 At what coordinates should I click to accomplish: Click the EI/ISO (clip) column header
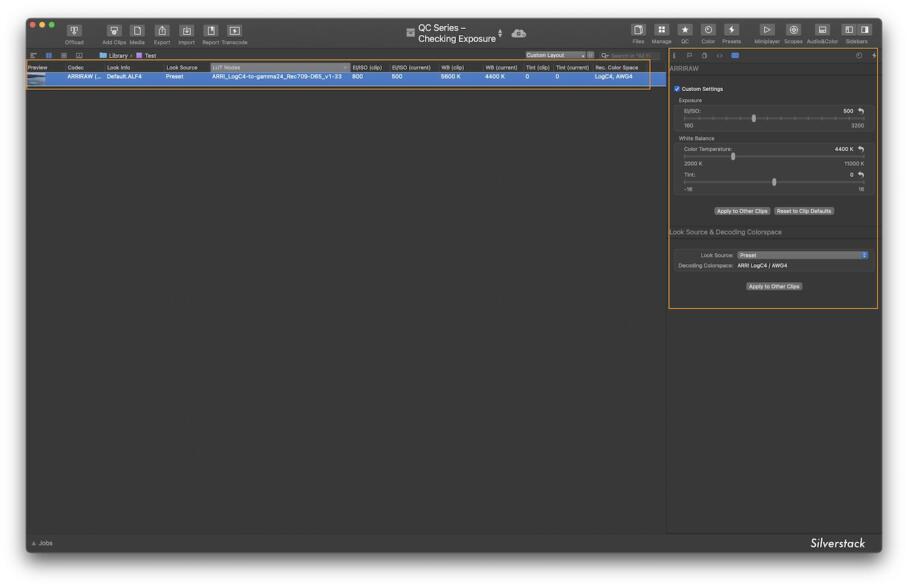pyautogui.click(x=369, y=67)
